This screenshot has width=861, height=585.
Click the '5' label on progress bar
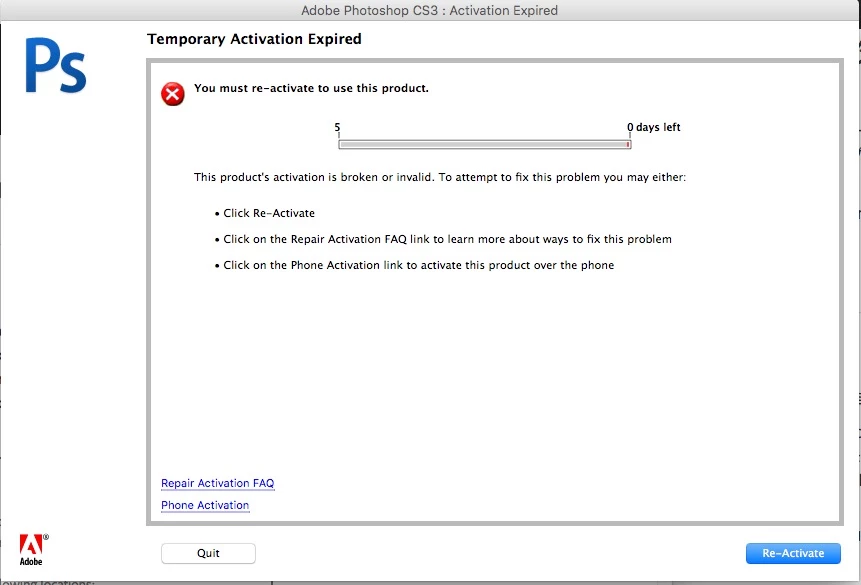[337, 127]
